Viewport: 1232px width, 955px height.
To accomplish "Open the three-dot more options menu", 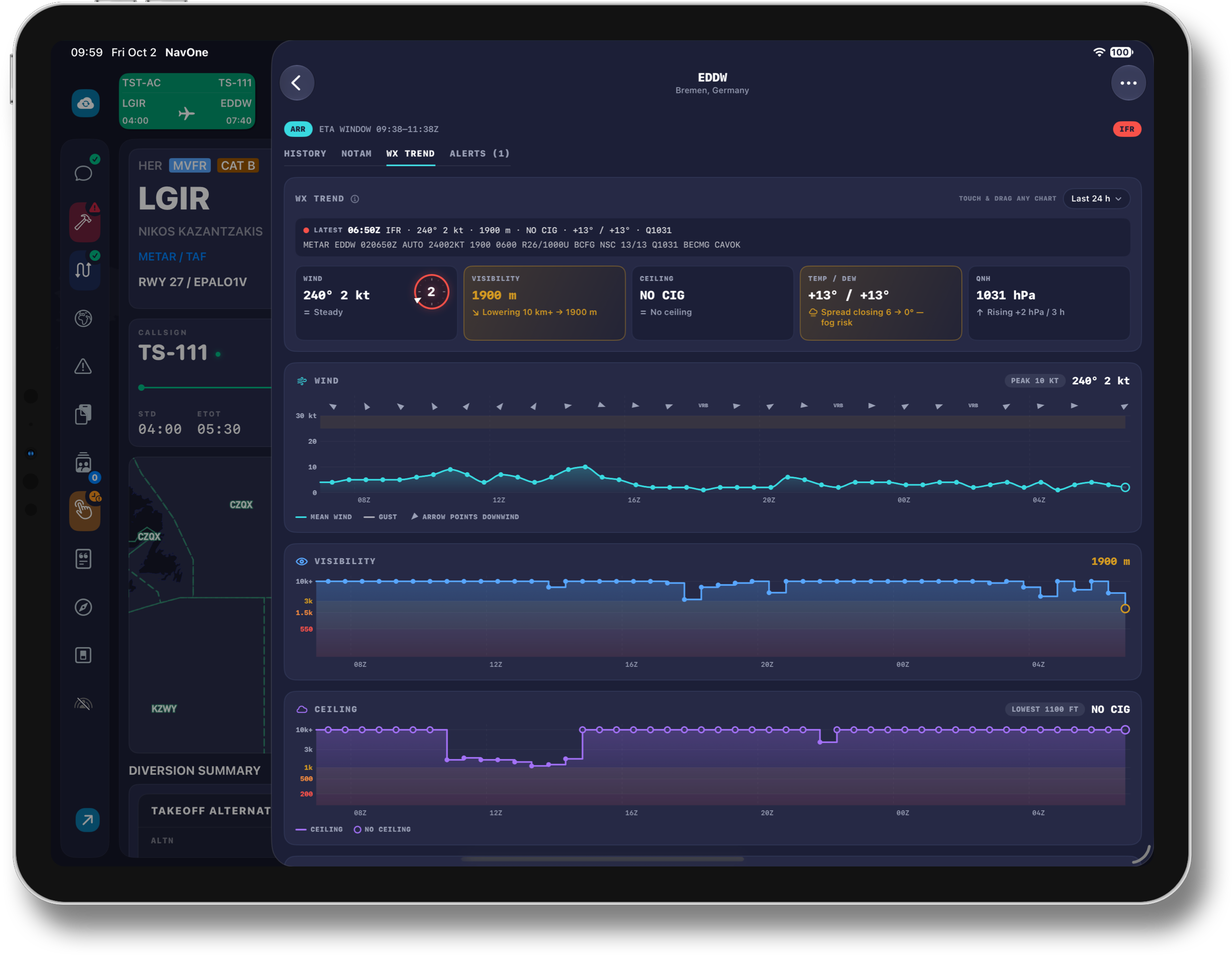I will coord(1128,83).
